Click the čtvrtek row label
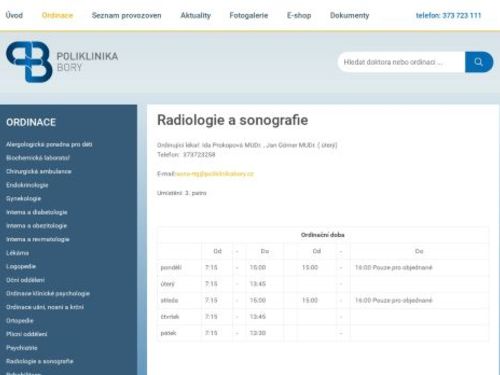 [x=170, y=317]
